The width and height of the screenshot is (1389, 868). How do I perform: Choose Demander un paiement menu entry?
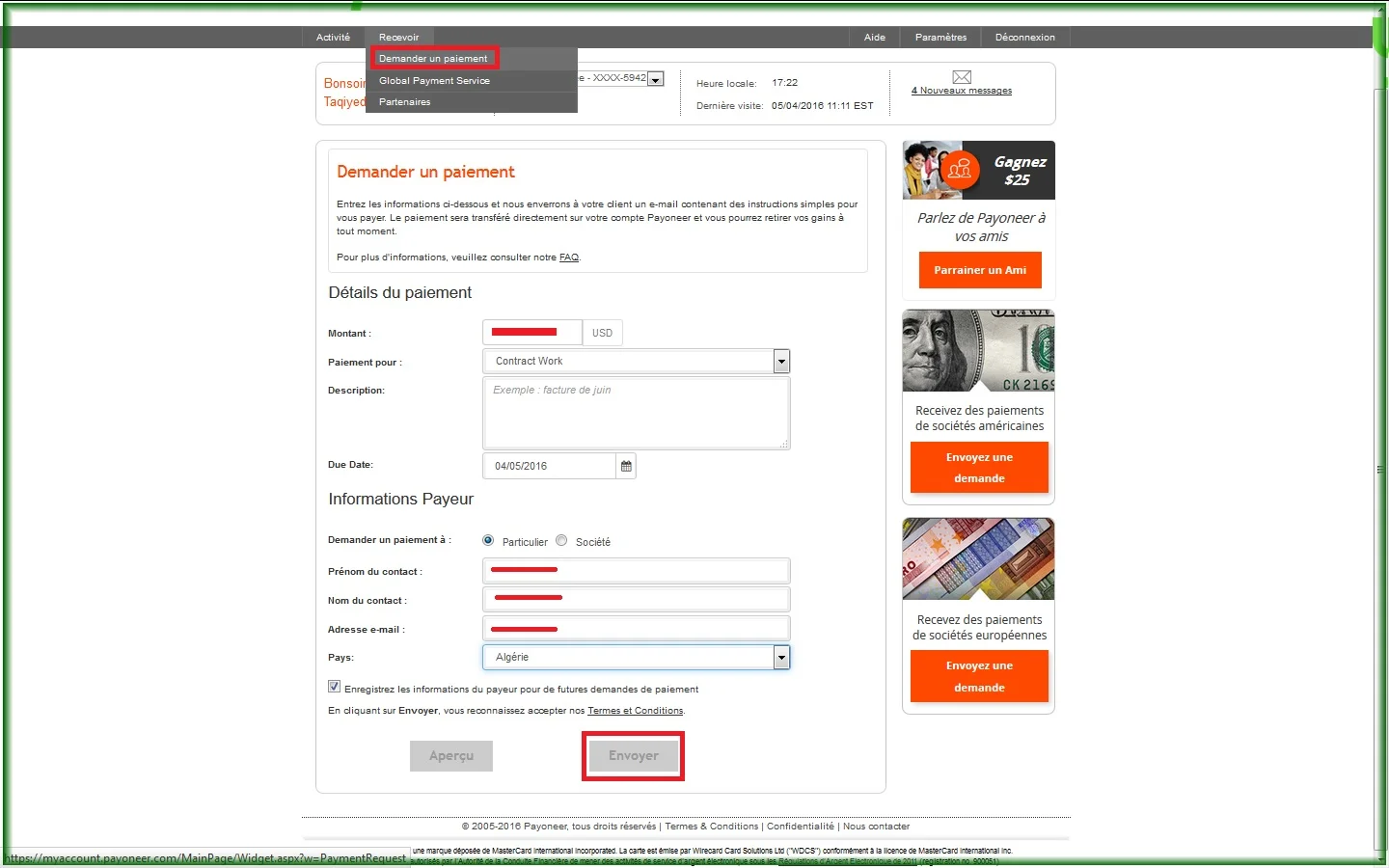(433, 59)
